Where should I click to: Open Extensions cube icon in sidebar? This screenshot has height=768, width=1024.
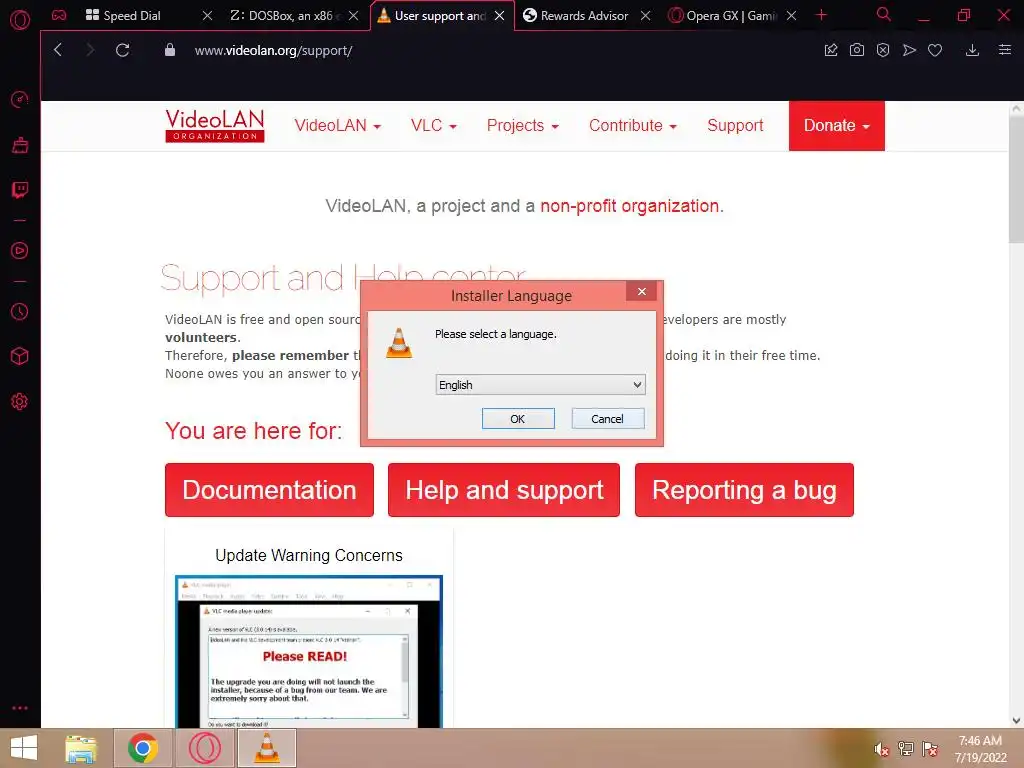20,356
